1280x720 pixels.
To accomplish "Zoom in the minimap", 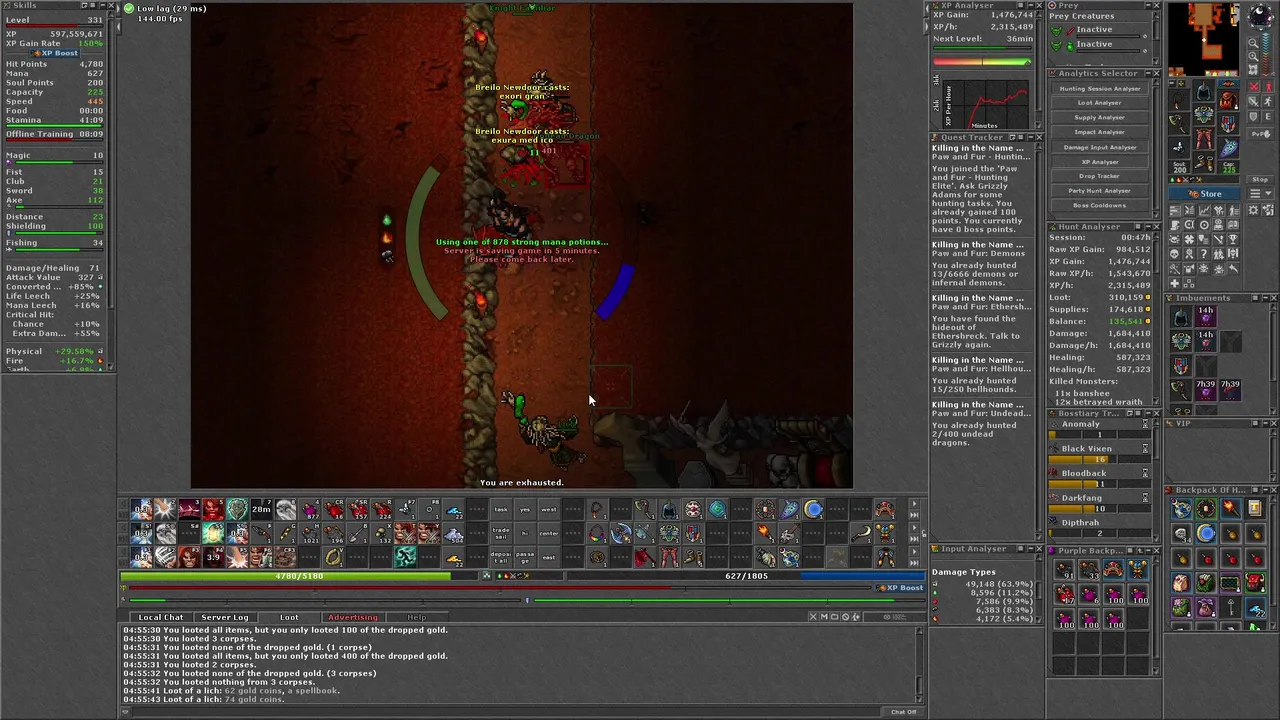I will tap(1253, 56).
